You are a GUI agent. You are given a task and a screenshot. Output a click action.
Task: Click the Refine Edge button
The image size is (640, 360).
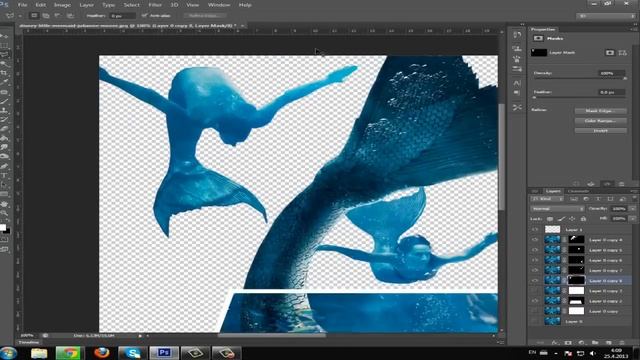coord(205,16)
